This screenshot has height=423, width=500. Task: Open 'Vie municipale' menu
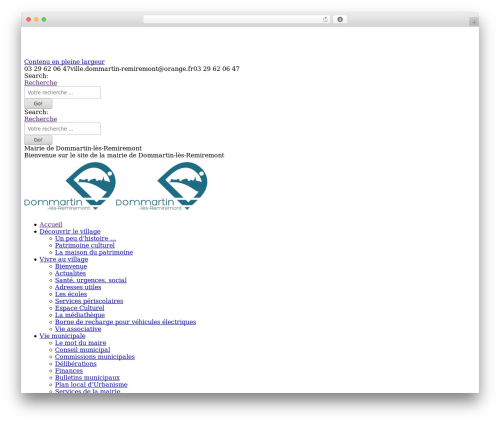tap(63, 337)
